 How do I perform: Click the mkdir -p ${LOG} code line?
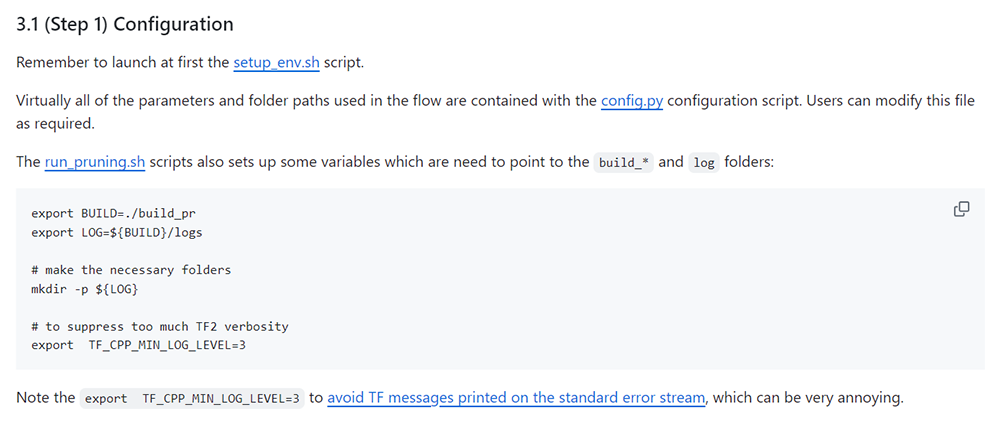(85, 289)
